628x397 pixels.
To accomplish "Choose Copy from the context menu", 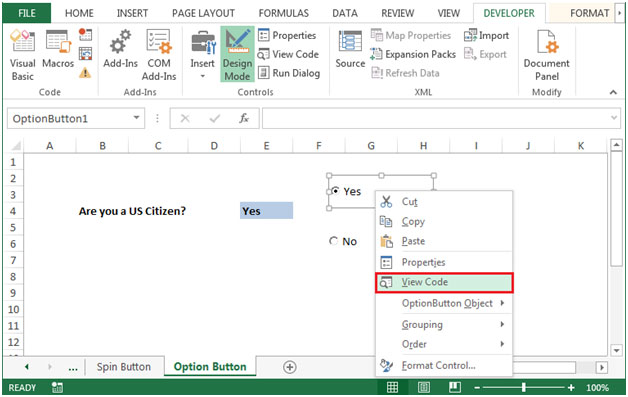I will [444, 221].
